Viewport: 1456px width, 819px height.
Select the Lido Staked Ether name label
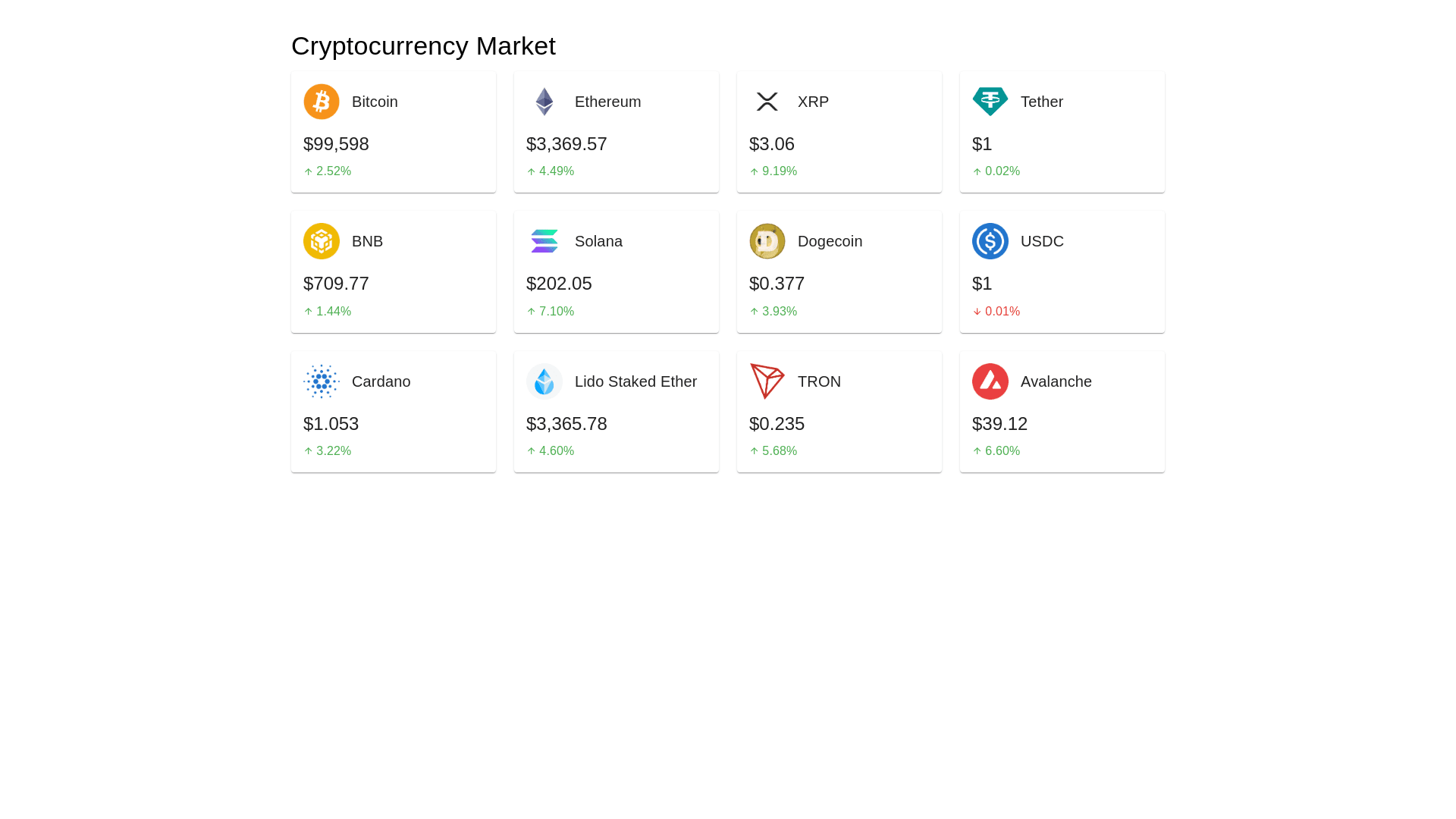click(635, 381)
